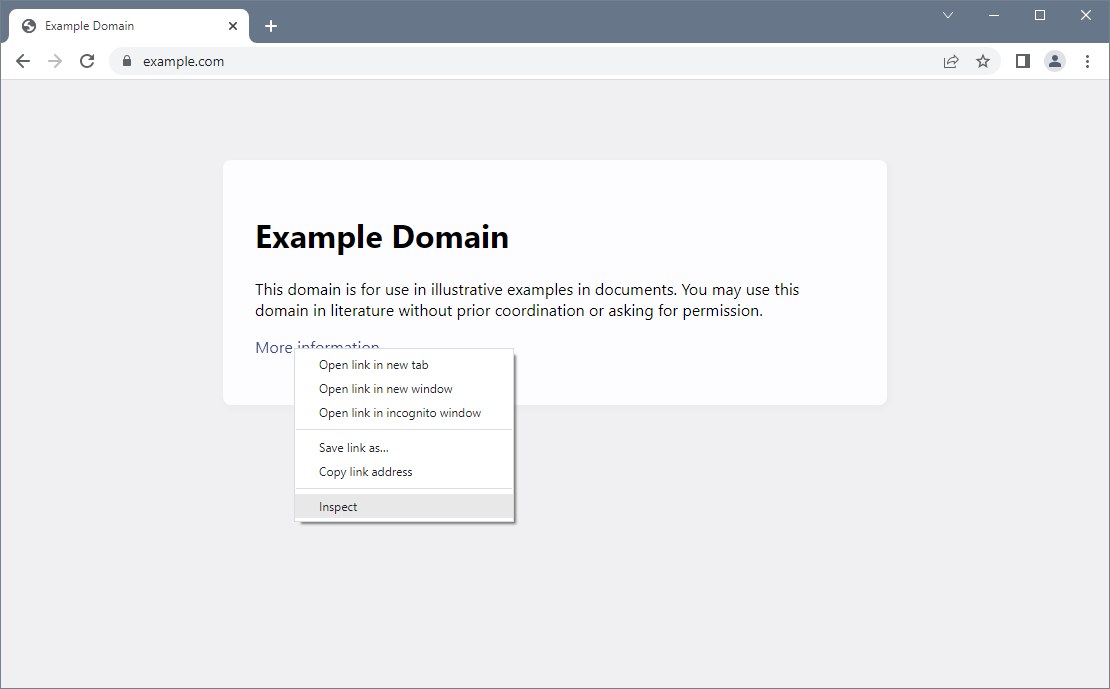Open the side panel icon
Image resolution: width=1110 pixels, height=689 pixels.
1023,61
